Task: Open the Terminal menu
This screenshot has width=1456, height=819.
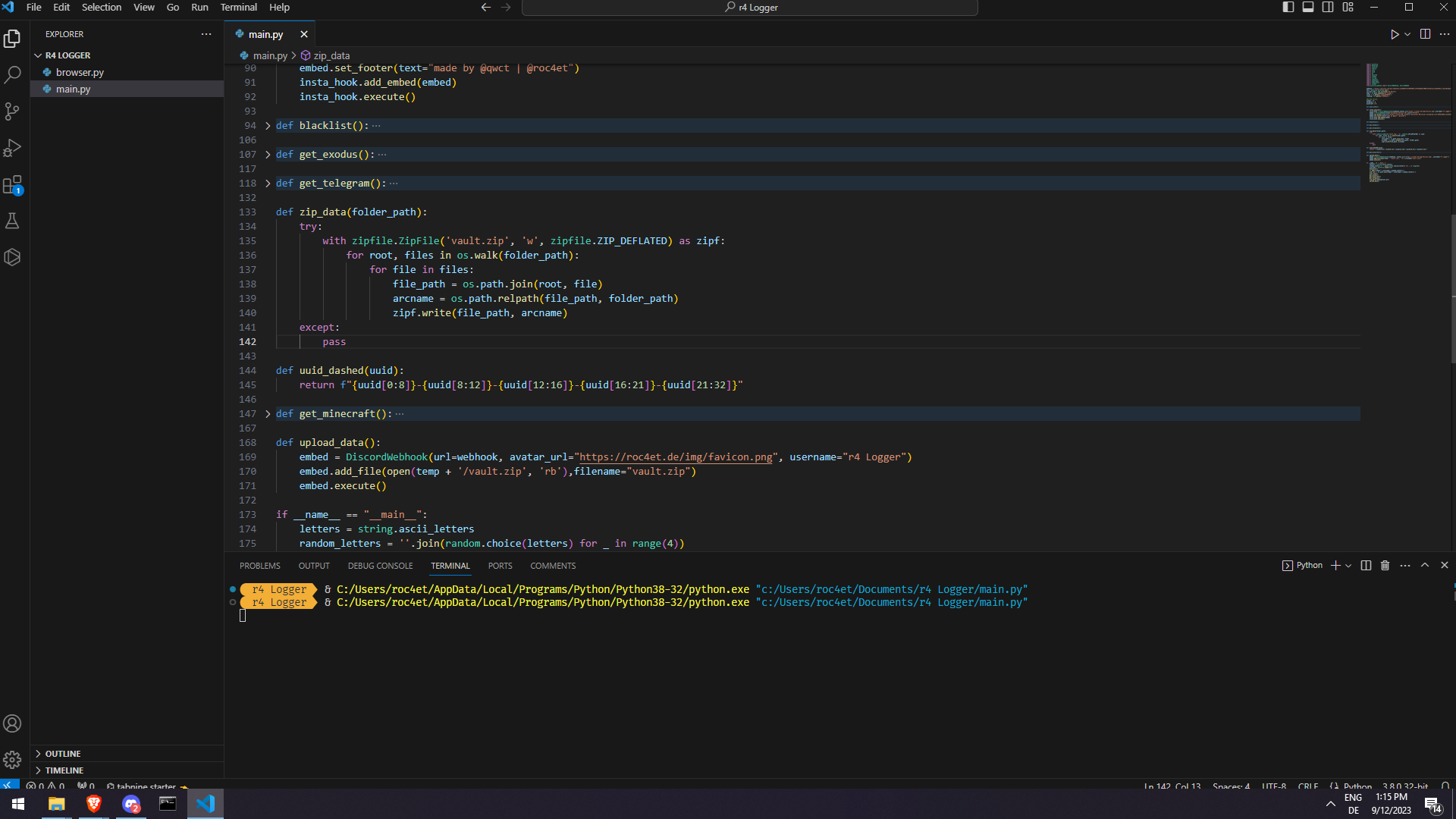Action: [238, 8]
